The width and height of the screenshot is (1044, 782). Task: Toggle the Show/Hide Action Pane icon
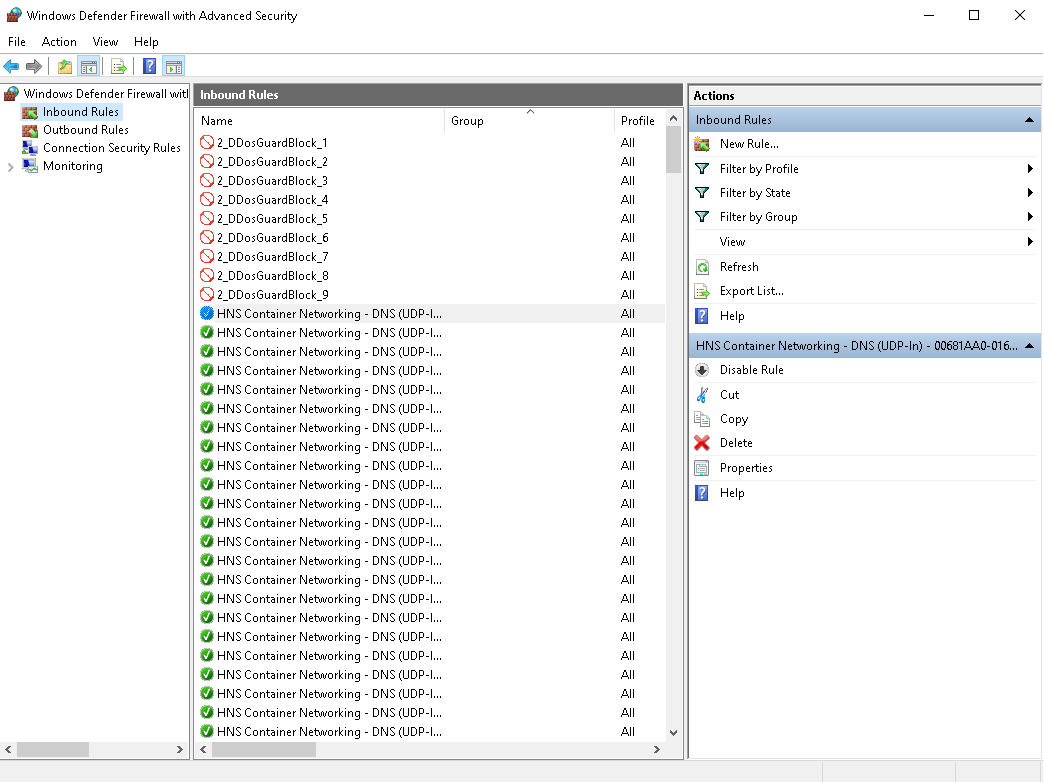[174, 67]
